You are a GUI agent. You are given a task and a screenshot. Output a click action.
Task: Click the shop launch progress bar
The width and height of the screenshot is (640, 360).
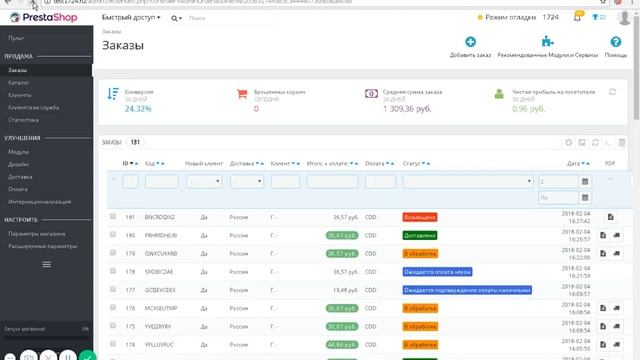pos(47,338)
